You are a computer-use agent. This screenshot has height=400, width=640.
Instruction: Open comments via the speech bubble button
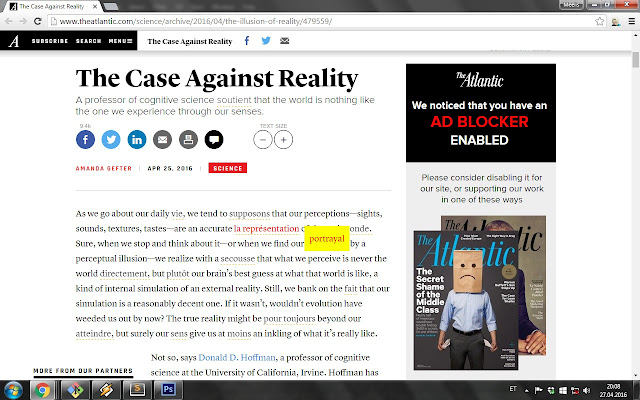click(x=214, y=140)
